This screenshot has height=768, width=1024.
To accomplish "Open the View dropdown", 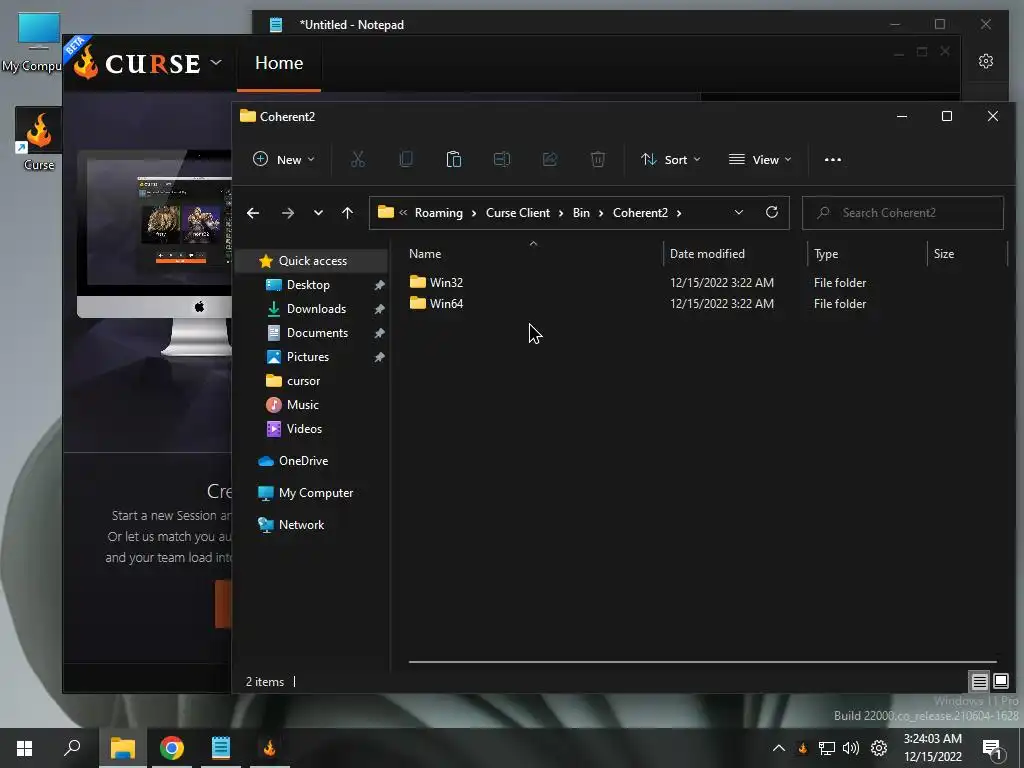I will (x=760, y=159).
